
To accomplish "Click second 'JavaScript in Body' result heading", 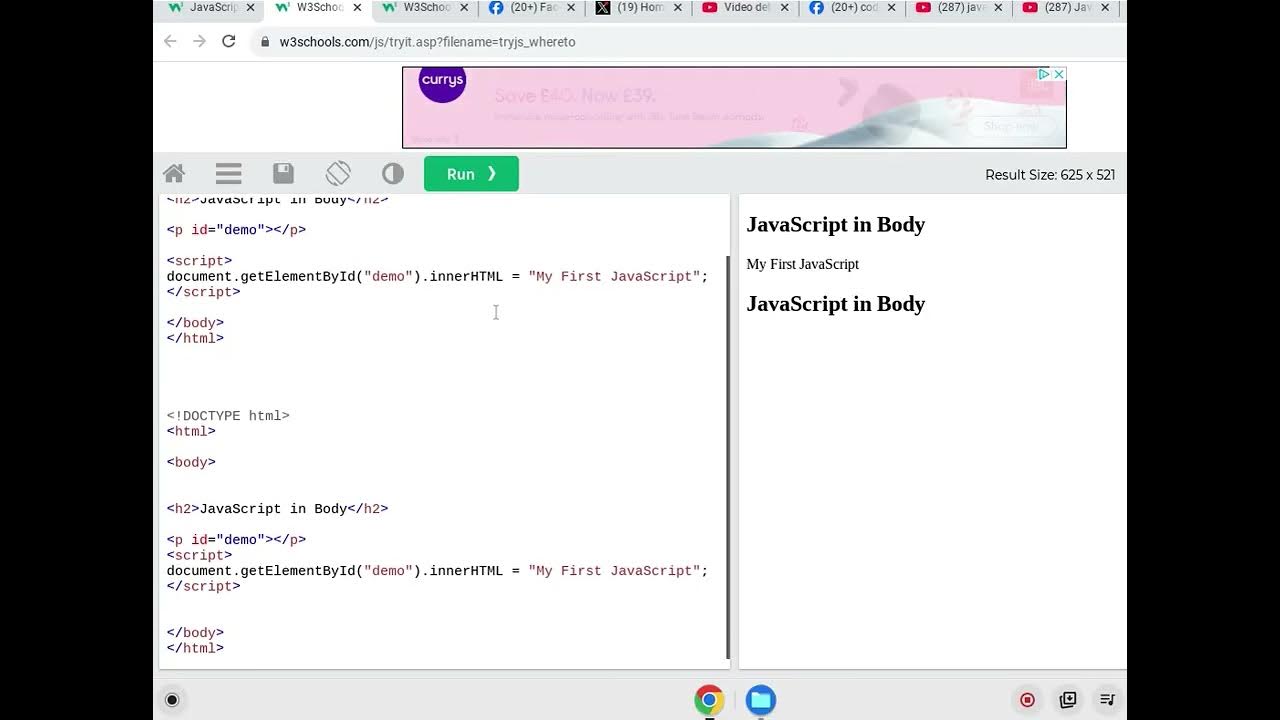I will (835, 304).
